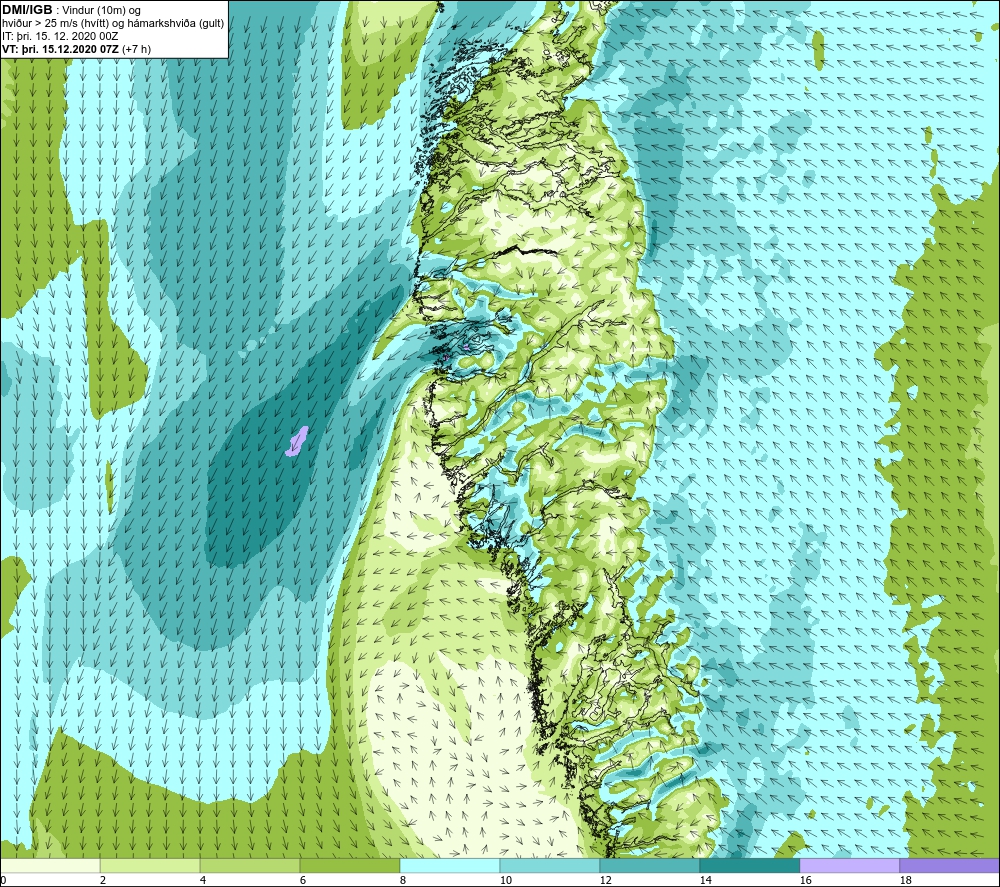
Task: Click the scale label "10"
Action: [x=505, y=880]
